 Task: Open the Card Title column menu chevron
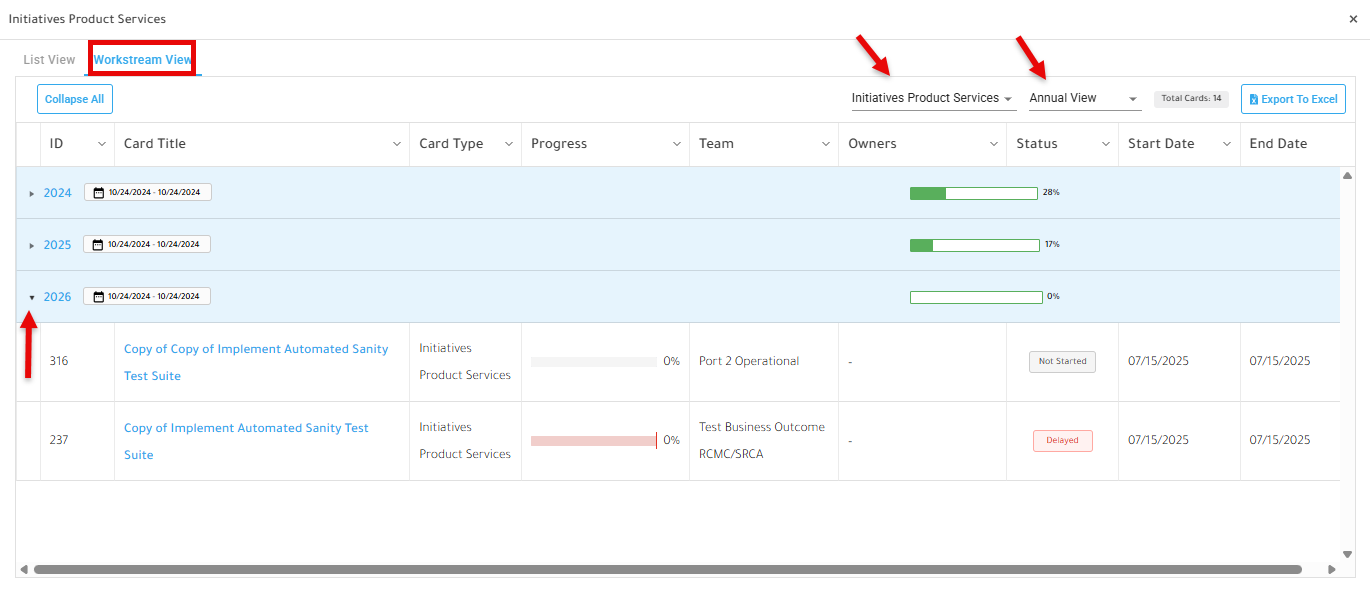tap(396, 144)
